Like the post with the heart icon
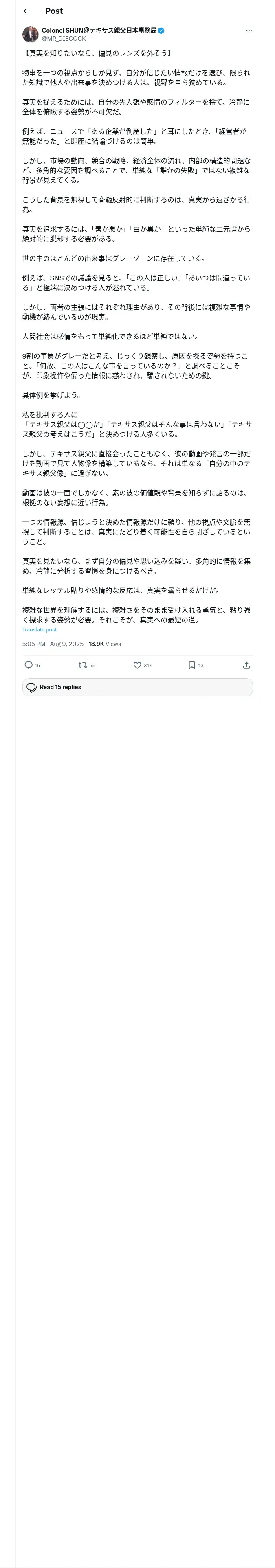Viewport: 275px width, 1568px height. pyautogui.click(x=137, y=665)
